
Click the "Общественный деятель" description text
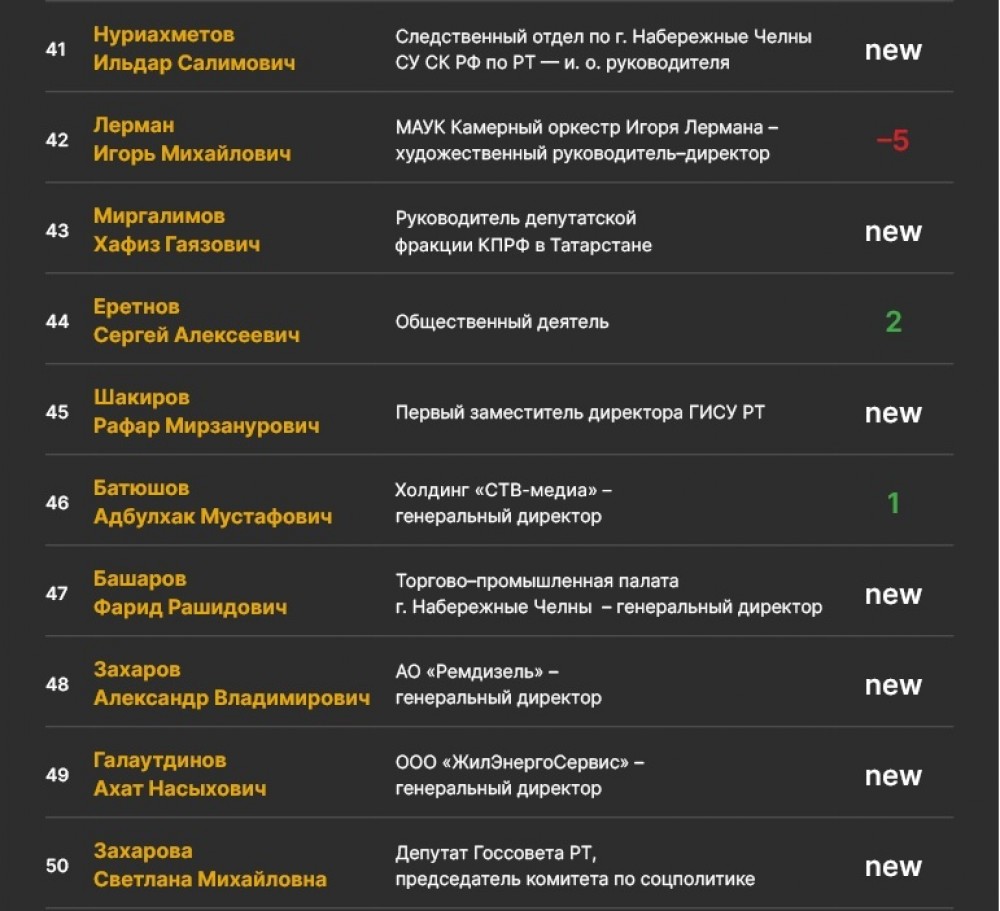[502, 322]
